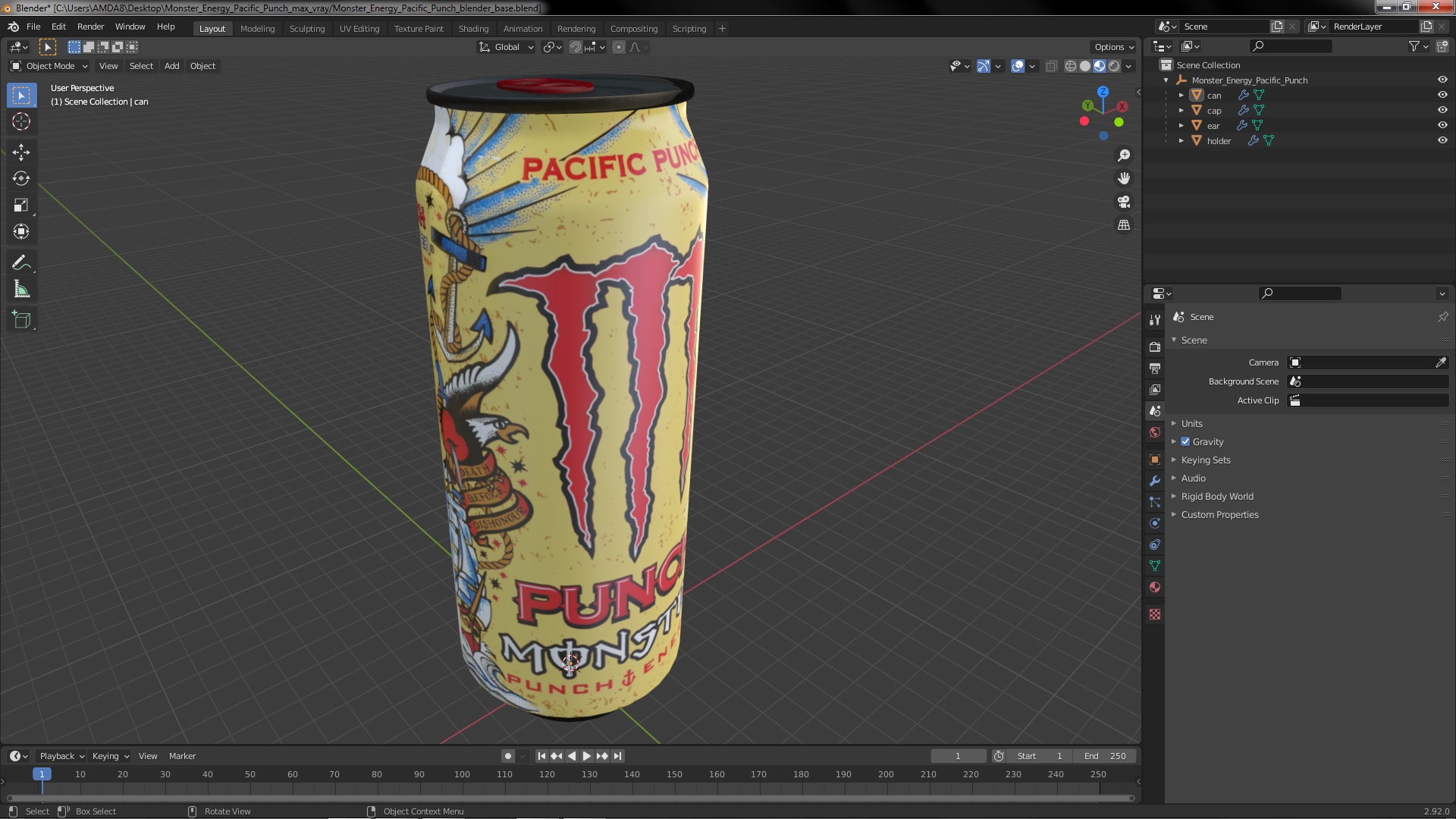Click the current frame field

point(959,756)
